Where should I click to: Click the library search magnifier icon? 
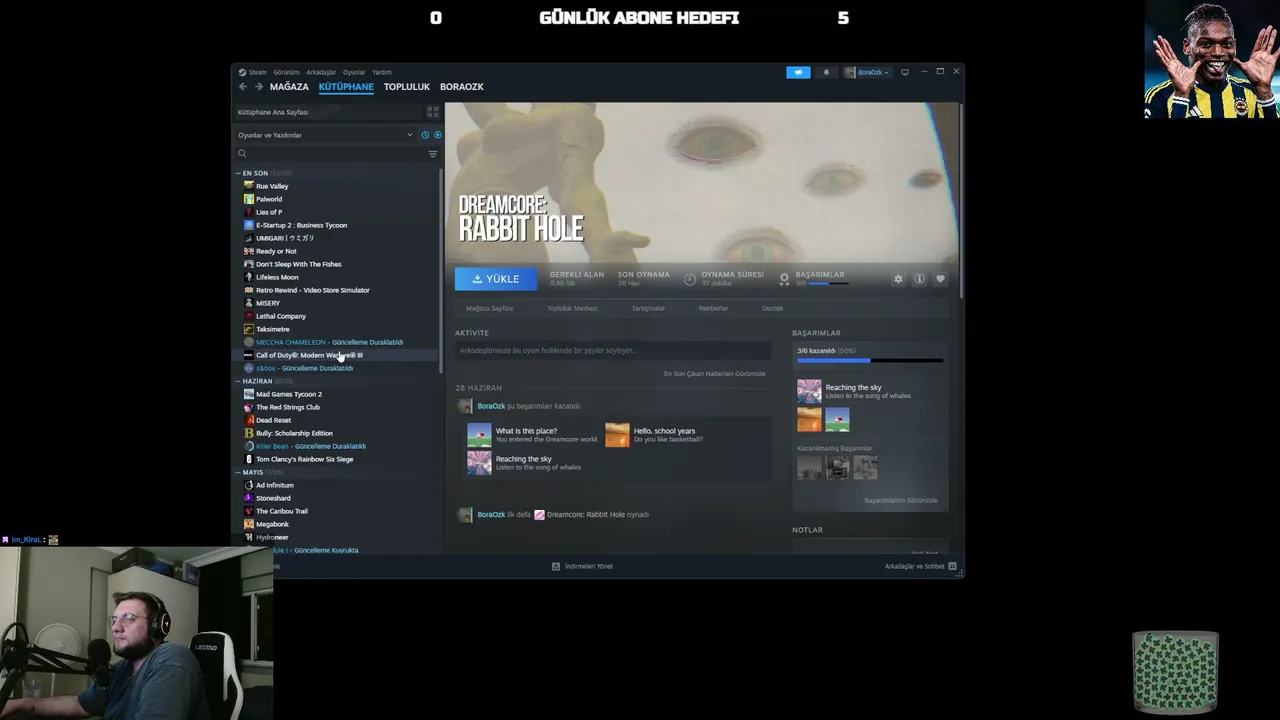pos(242,154)
